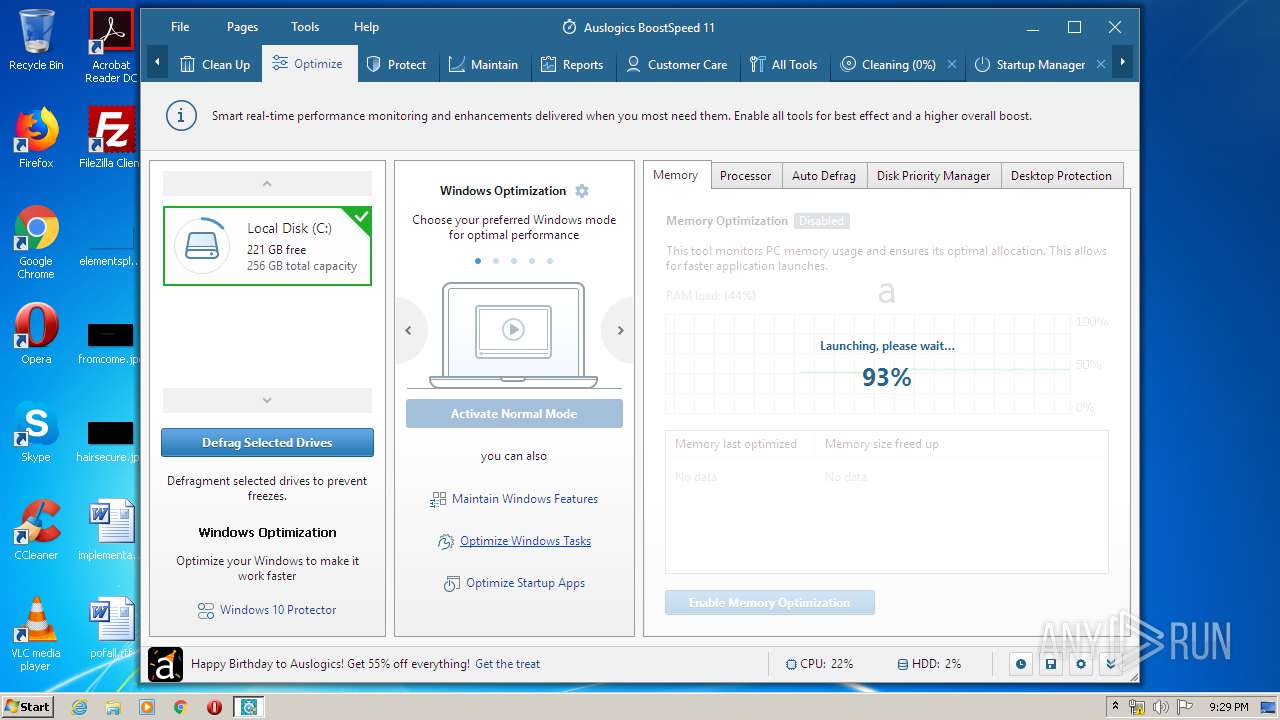Click the Windows 10 Protector icon
The image size is (1280, 720).
pos(205,610)
